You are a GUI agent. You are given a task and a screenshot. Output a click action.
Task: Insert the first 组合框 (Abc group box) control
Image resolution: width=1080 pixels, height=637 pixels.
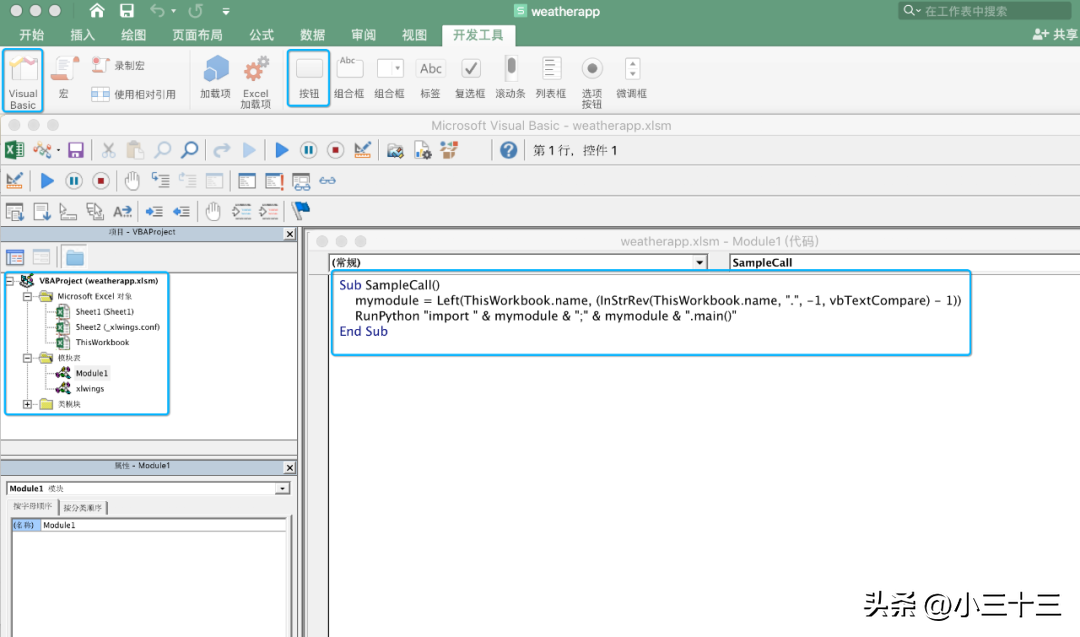[349, 77]
